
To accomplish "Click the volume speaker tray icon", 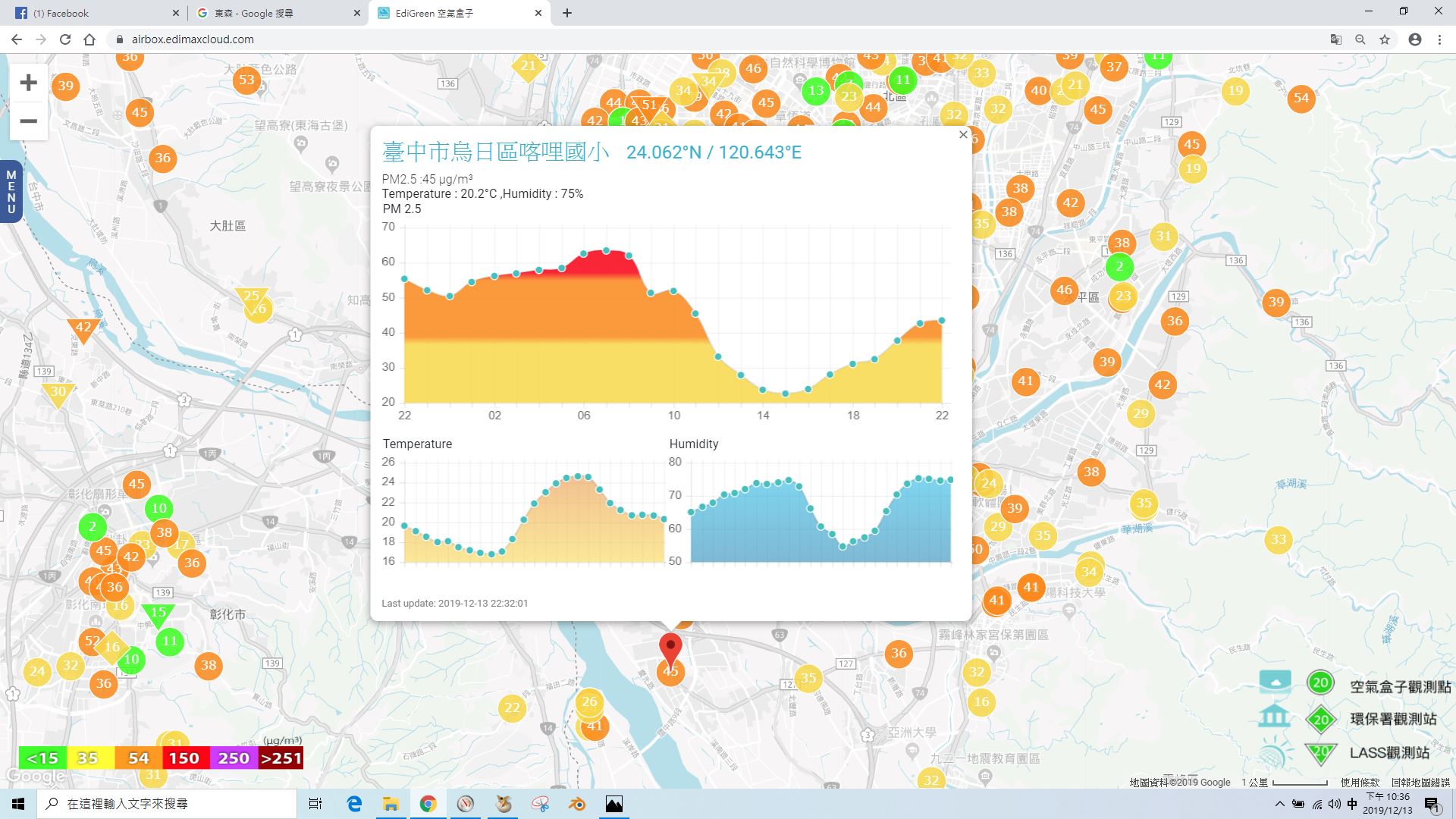I will 1335,804.
